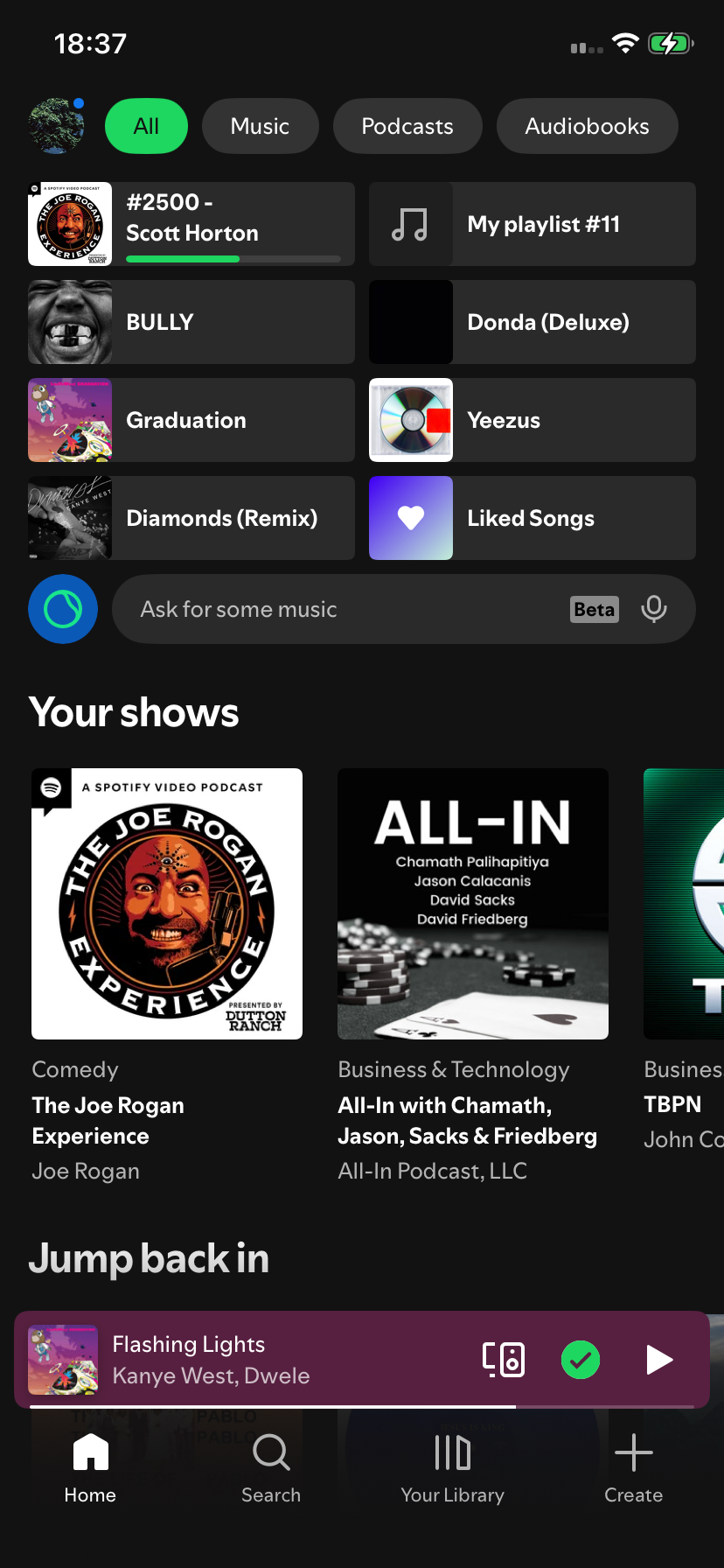The width and height of the screenshot is (724, 1568).
Task: Open the #2500 Scott Horton episode tile
Action: click(x=191, y=224)
